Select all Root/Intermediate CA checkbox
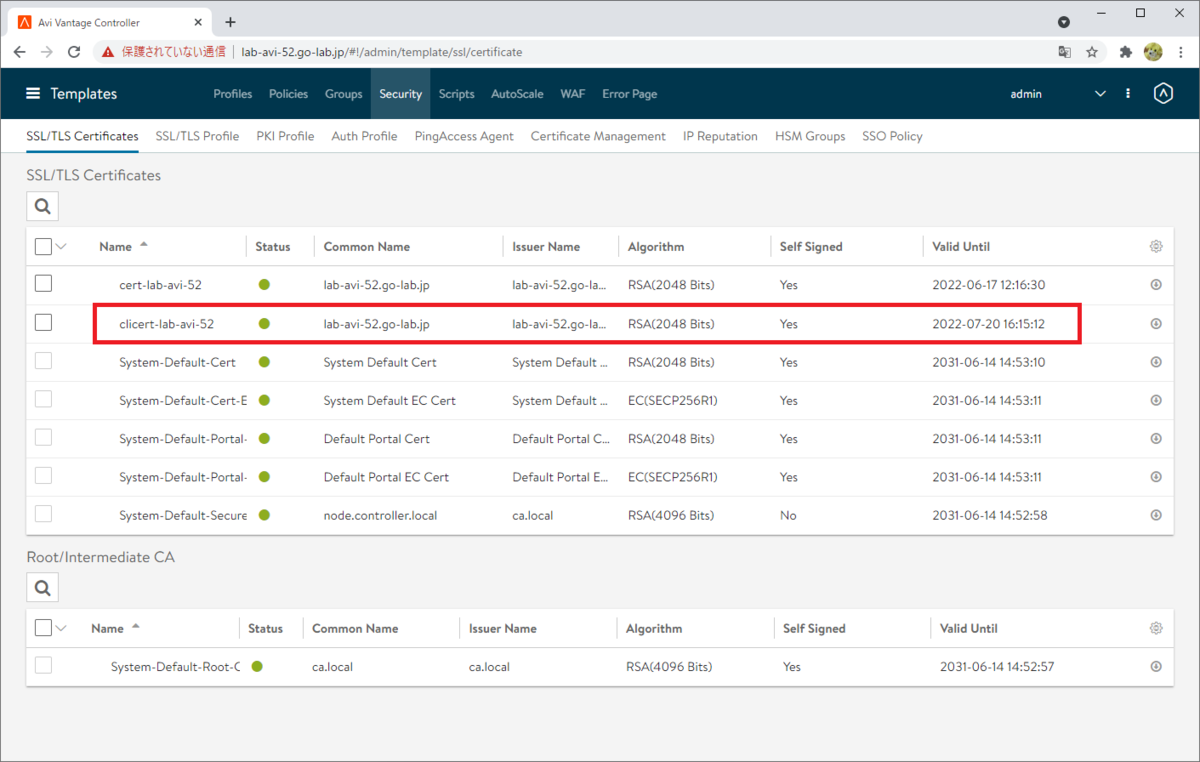Viewport: 1200px width, 762px height. click(43, 628)
